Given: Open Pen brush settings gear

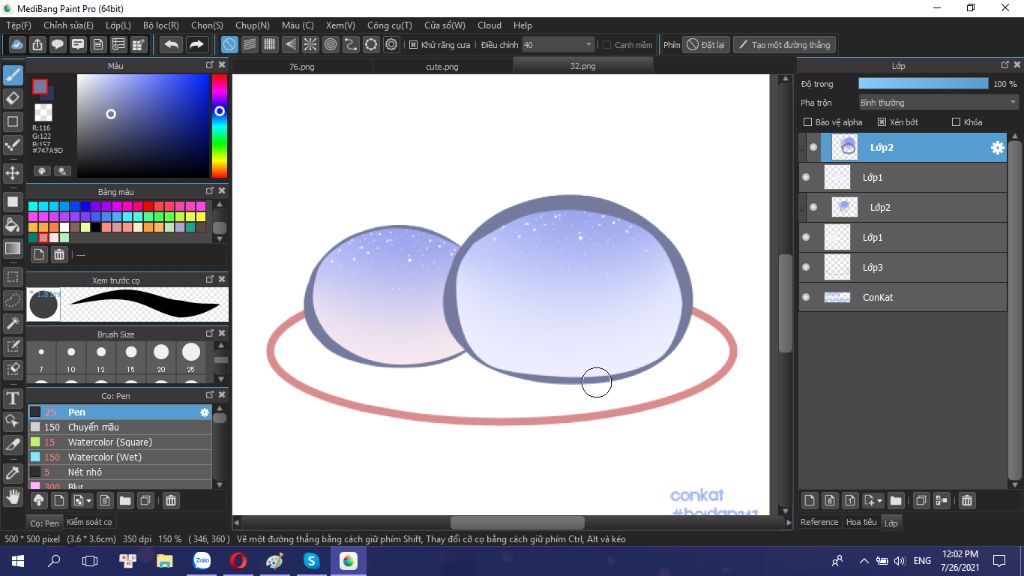Looking at the screenshot, I should coord(204,412).
